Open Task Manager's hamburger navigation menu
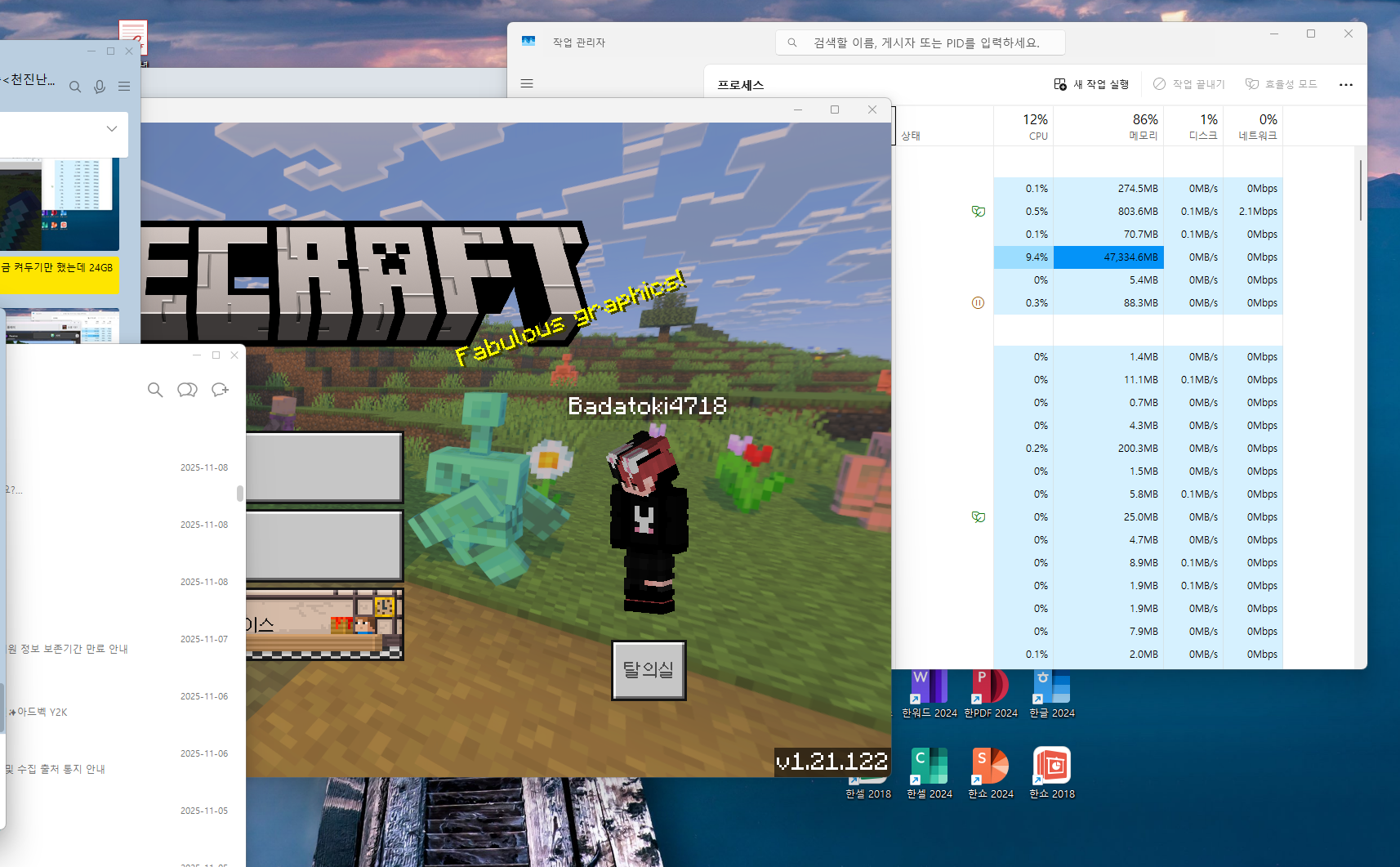 [x=527, y=83]
